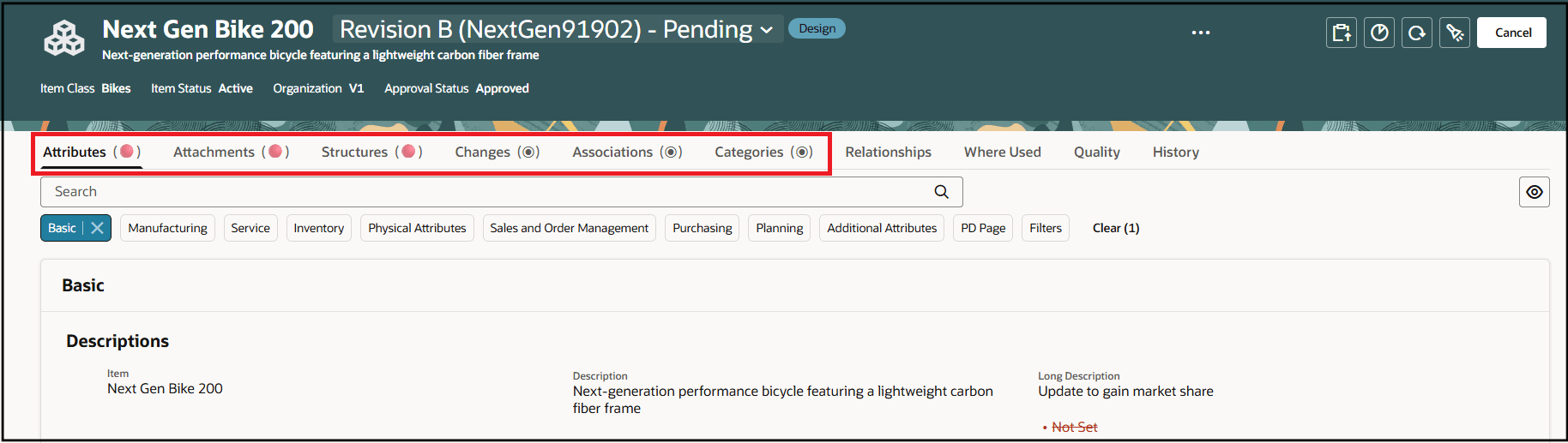Open the three-dot more actions menu
Image resolution: width=1568 pixels, height=443 pixels.
1201,33
